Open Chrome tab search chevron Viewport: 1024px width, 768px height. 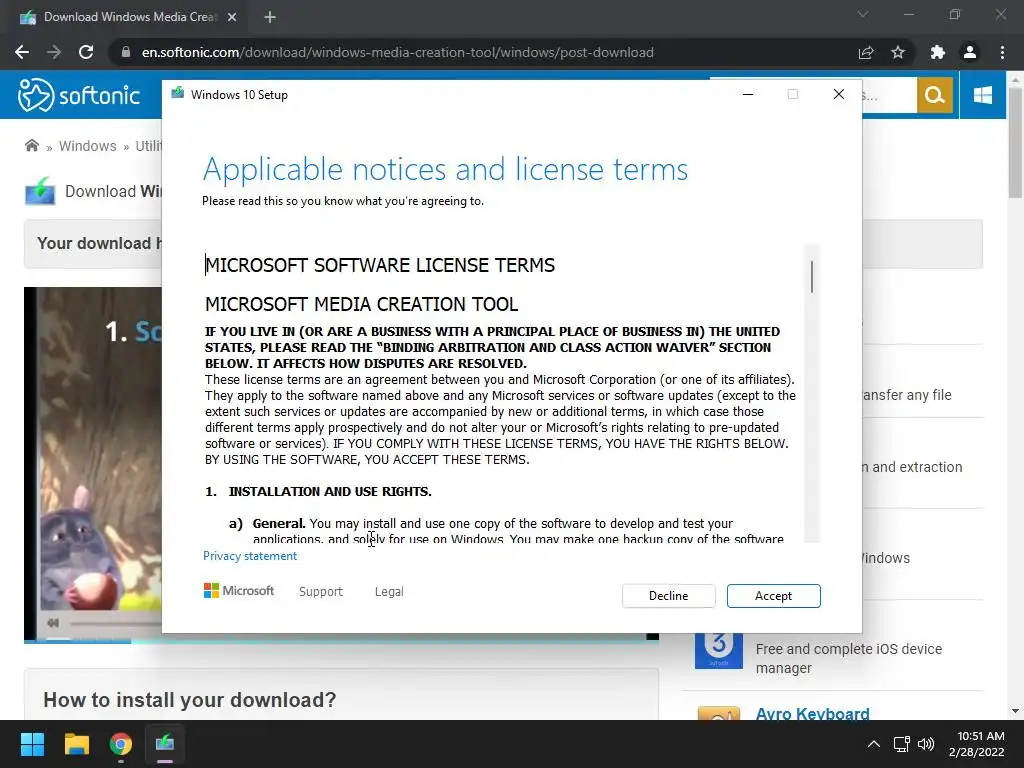863,14
